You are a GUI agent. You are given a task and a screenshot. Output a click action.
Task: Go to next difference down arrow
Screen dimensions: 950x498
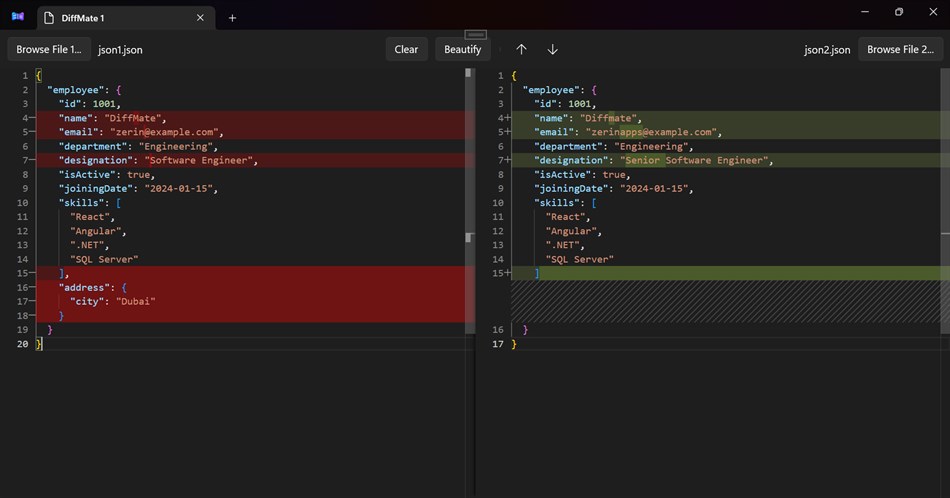pos(553,49)
